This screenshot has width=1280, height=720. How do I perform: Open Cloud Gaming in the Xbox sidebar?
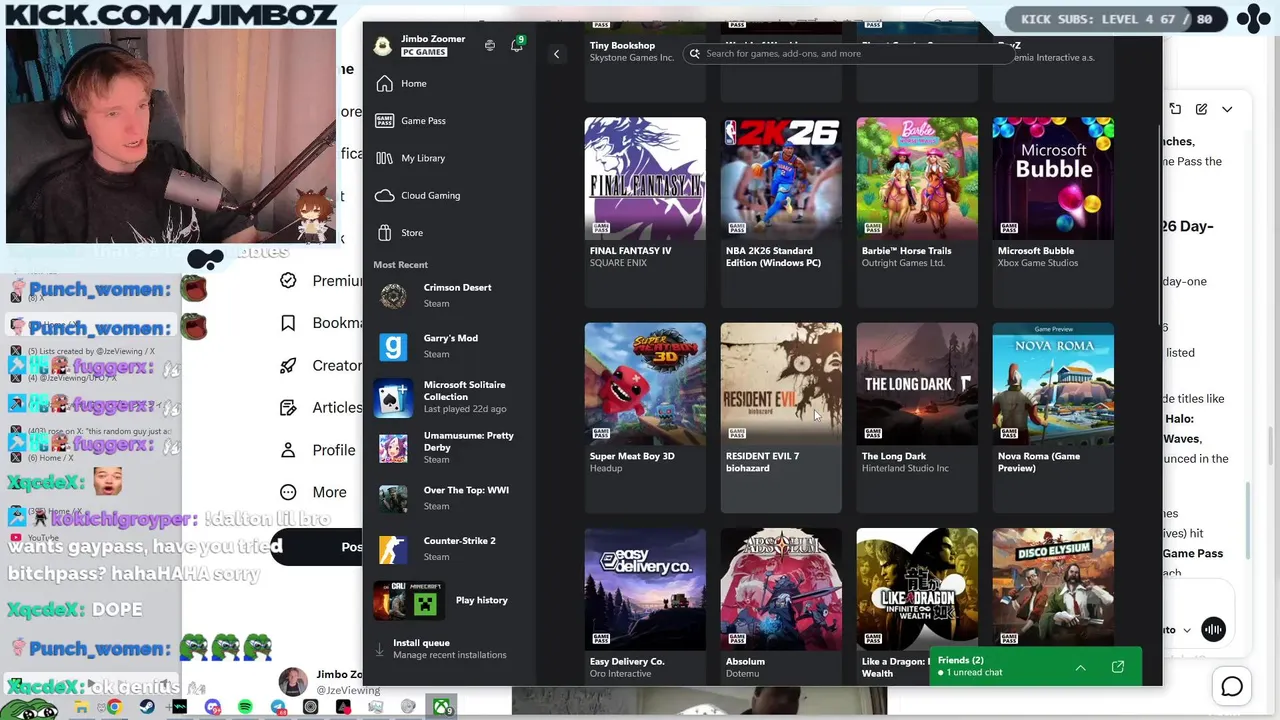(x=449, y=196)
